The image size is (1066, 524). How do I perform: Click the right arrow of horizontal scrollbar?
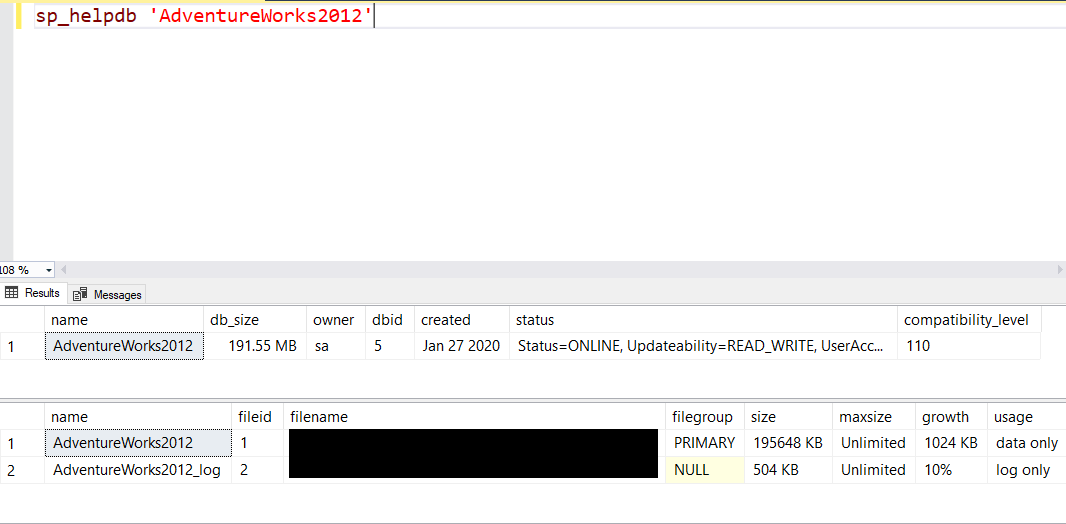tap(1060, 270)
